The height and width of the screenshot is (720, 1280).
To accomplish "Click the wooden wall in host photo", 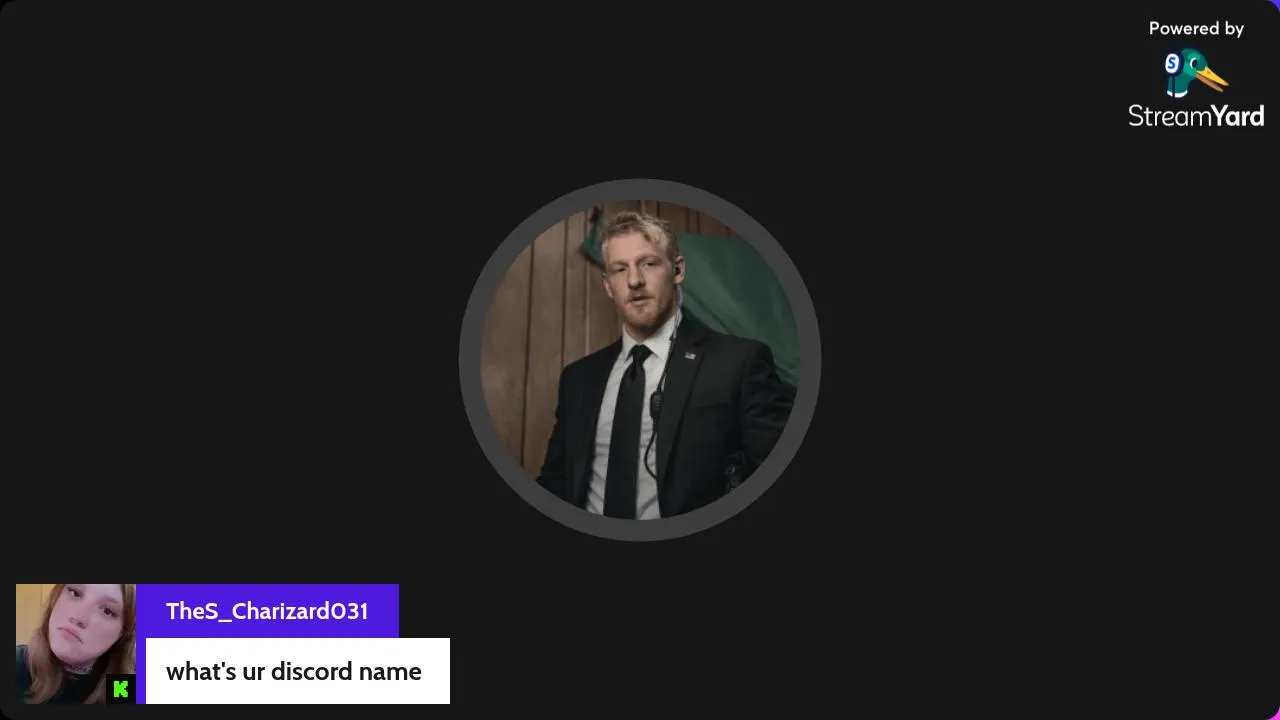I will [x=540, y=340].
